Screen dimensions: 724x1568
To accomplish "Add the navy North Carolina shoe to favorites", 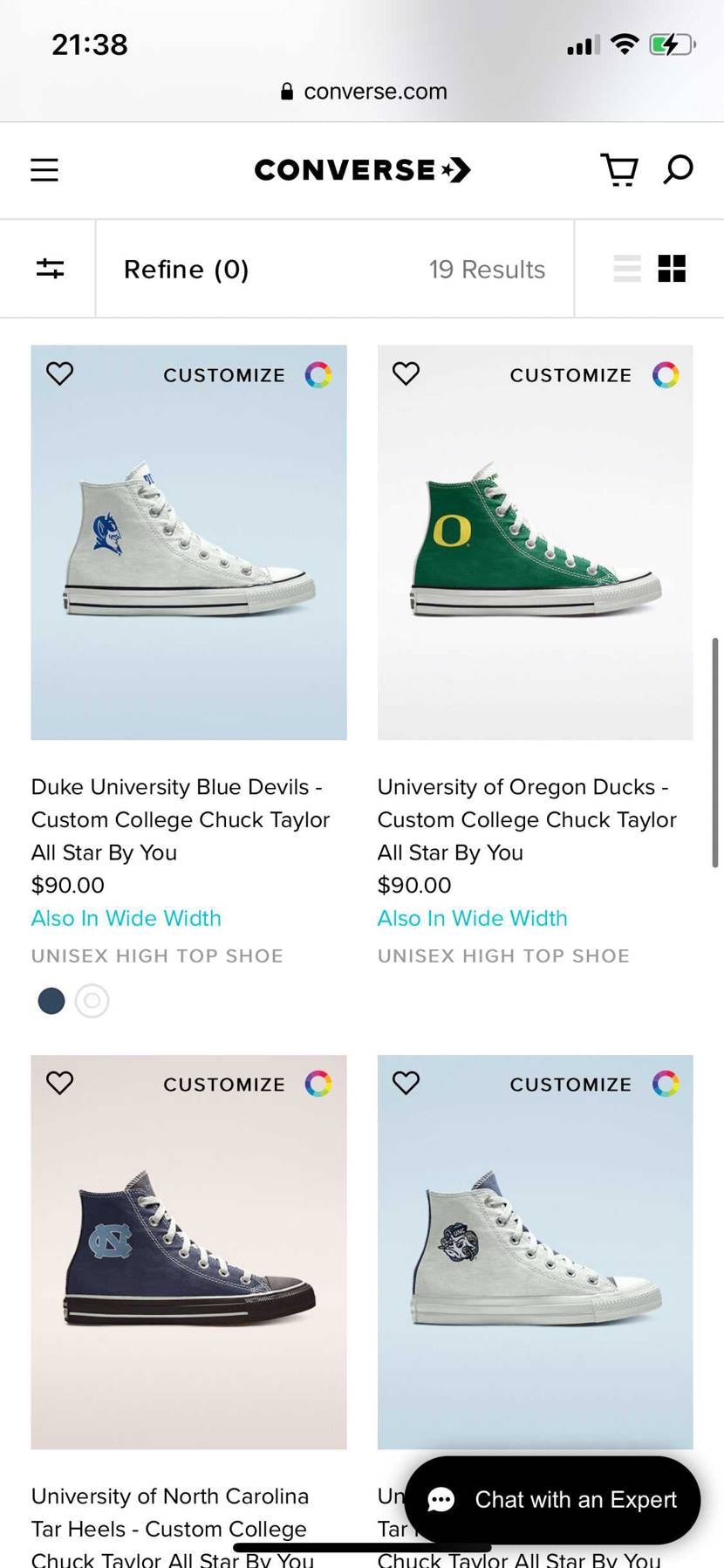I will 60,1083.
